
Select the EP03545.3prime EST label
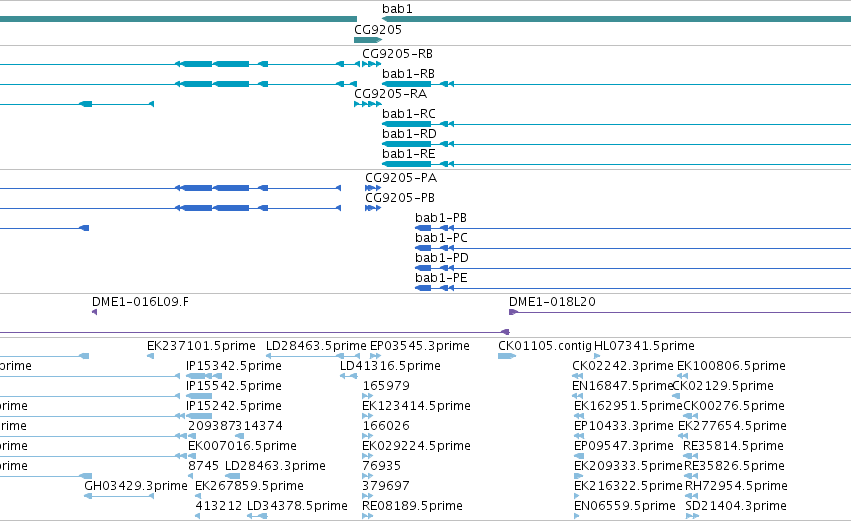point(420,346)
